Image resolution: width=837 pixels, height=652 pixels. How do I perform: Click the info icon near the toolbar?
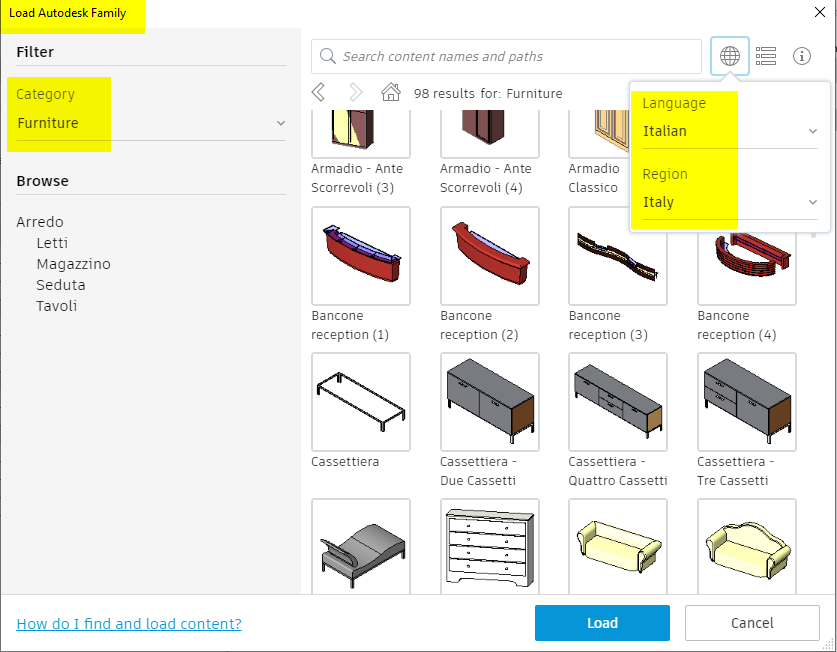coord(801,56)
